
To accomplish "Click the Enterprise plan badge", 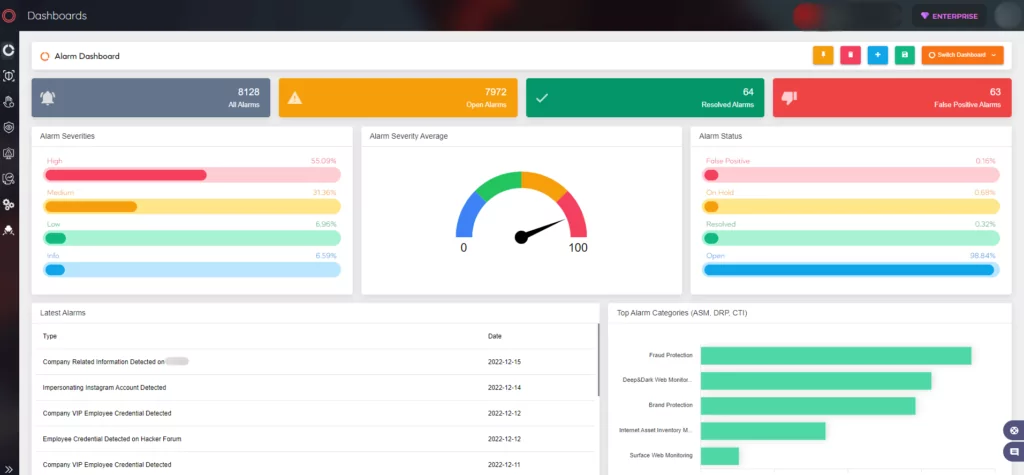I will pos(950,16).
